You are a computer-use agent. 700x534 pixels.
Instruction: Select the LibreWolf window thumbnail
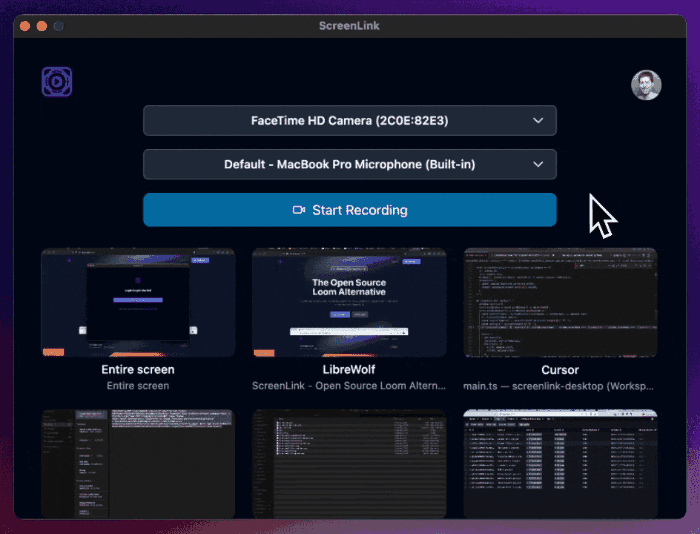pyautogui.click(x=349, y=302)
